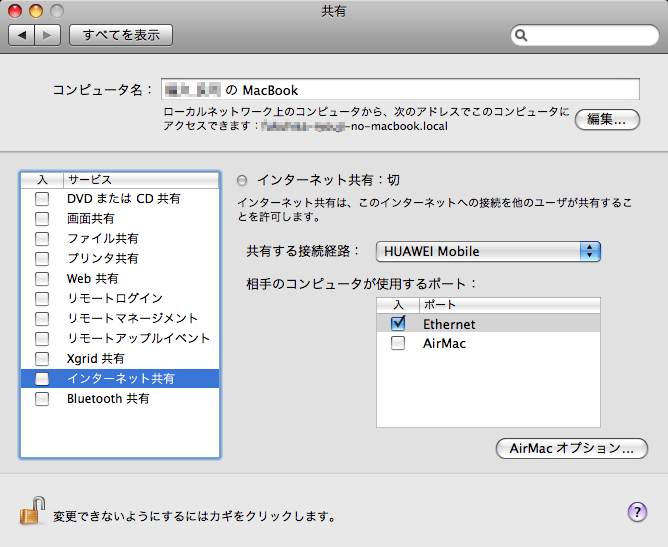Viewport: 668px width, 547px height.
Task: Click the magnifying glass search icon
Action: [x=522, y=36]
